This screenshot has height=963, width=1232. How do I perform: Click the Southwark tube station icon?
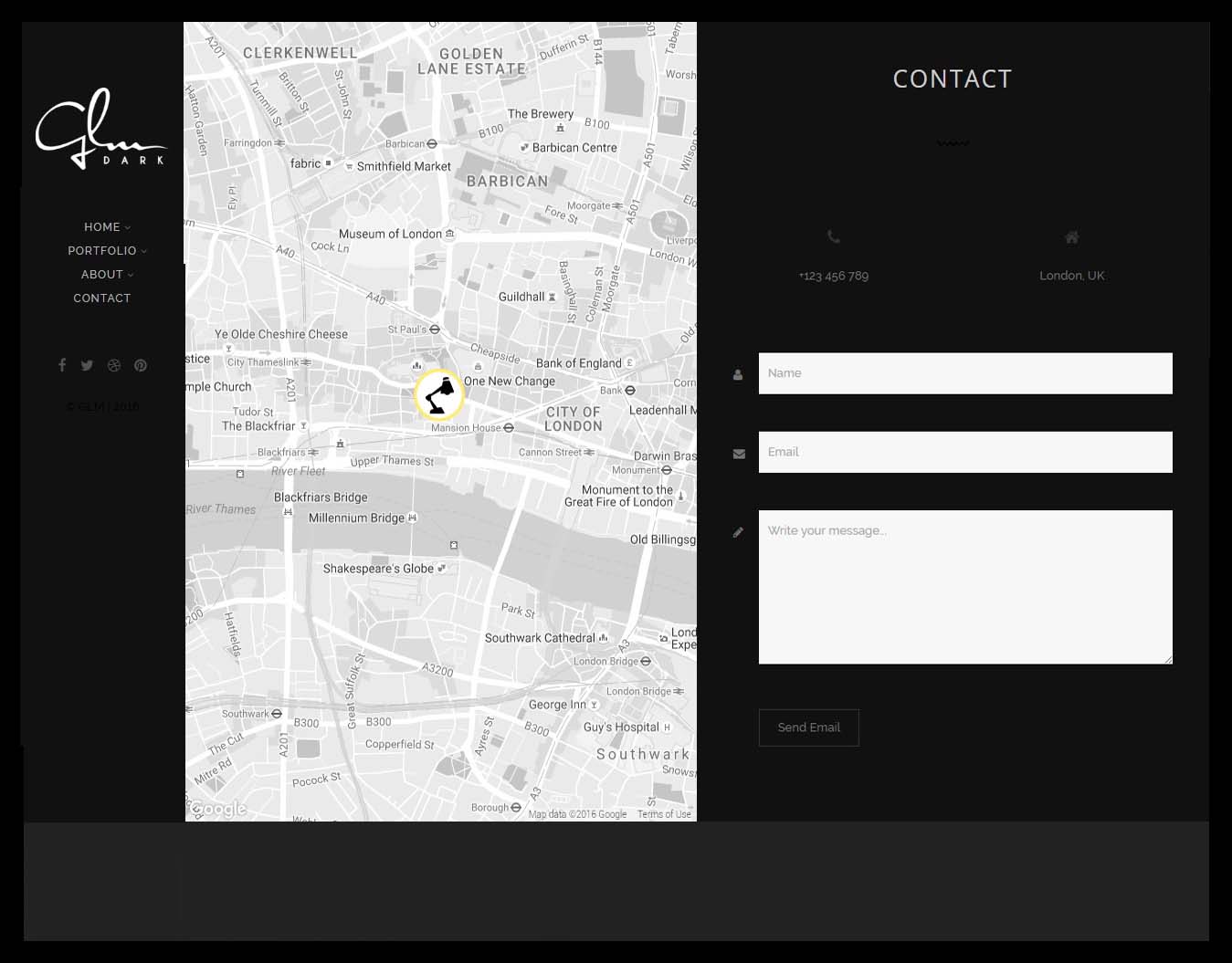click(x=277, y=714)
